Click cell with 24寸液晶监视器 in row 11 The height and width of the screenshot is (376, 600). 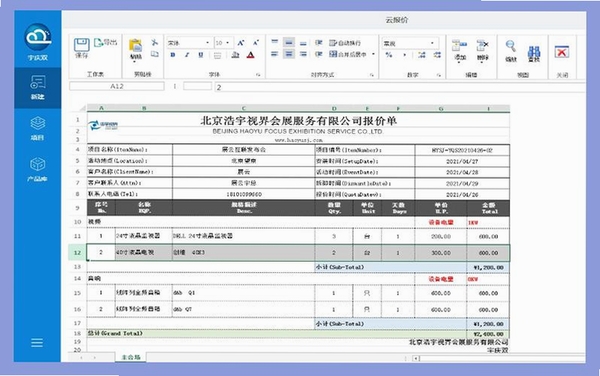tap(143, 236)
